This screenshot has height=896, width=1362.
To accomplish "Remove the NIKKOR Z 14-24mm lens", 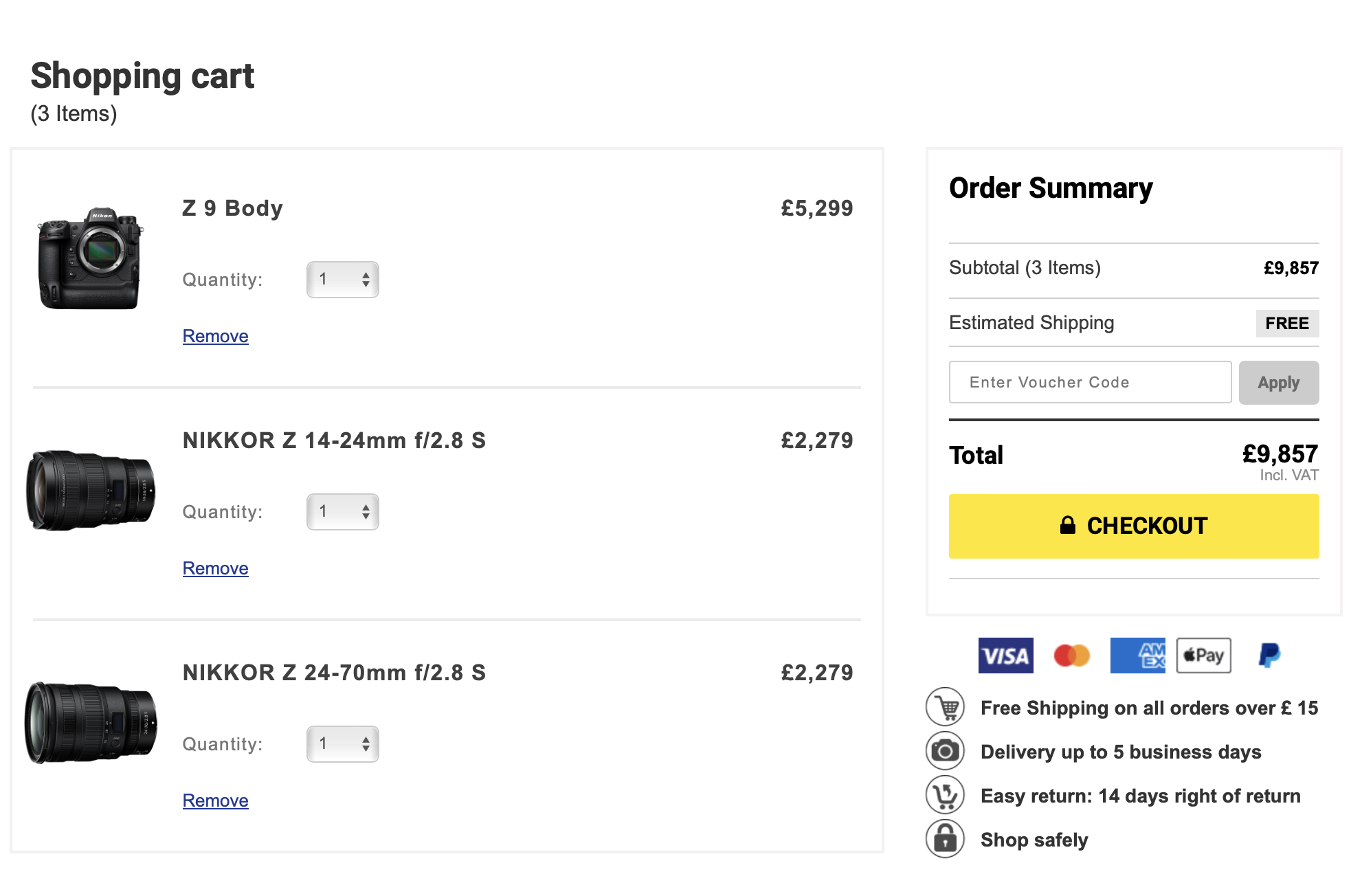I will (215, 568).
